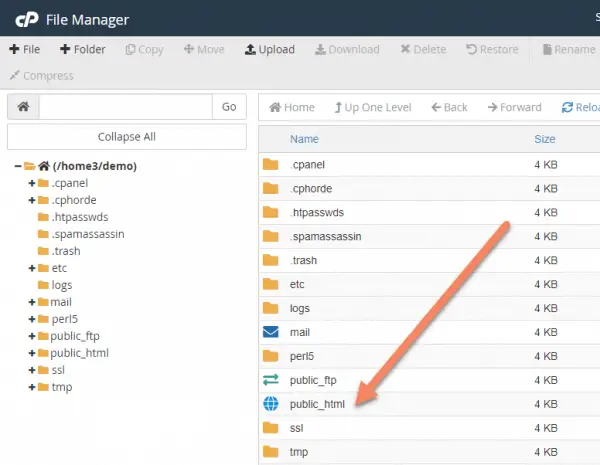Create a new file with + File
The height and width of the screenshot is (465, 600).
point(24,49)
